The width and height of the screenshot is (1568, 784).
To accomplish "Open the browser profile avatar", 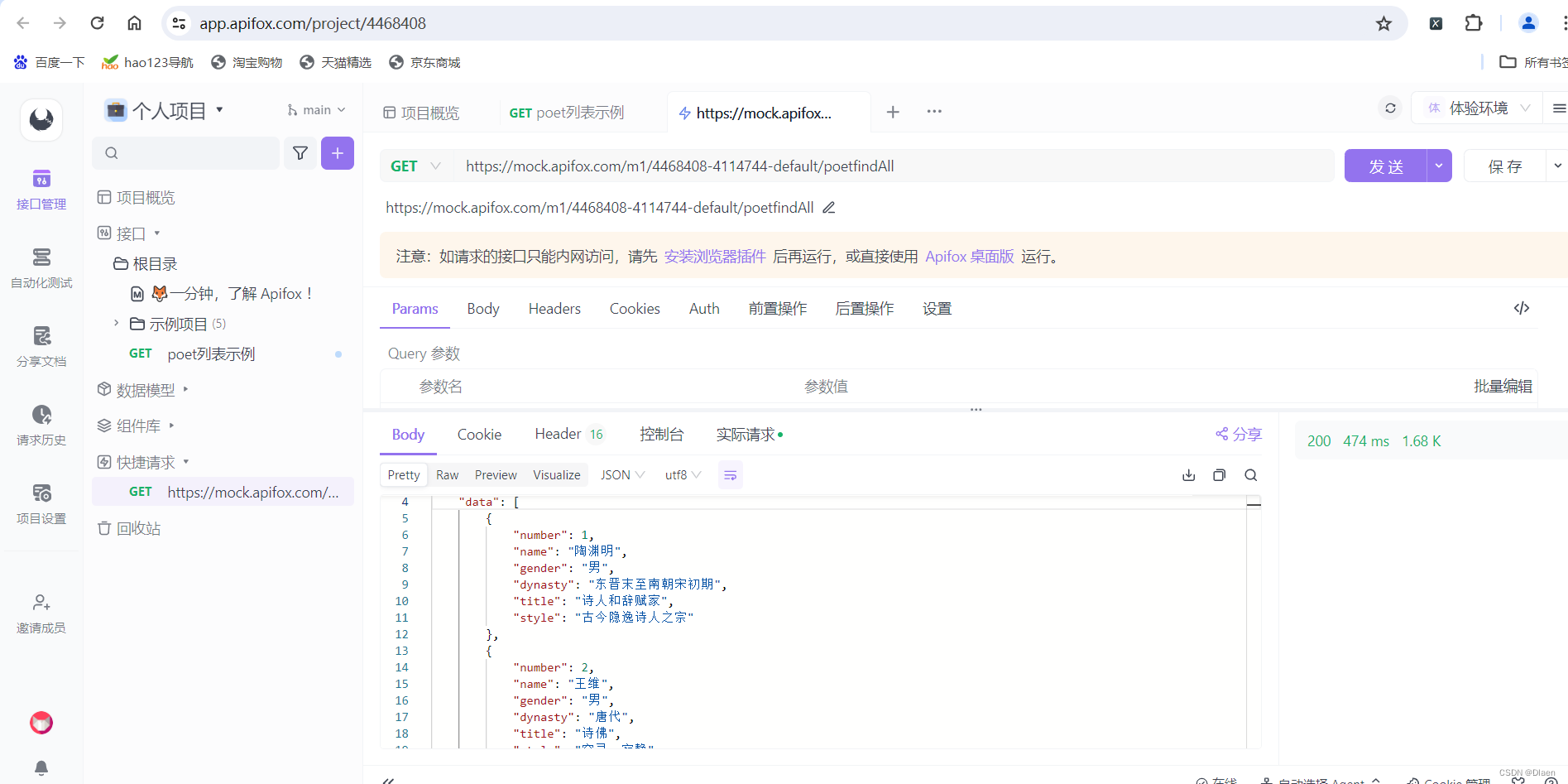I will pyautogui.click(x=1528, y=23).
